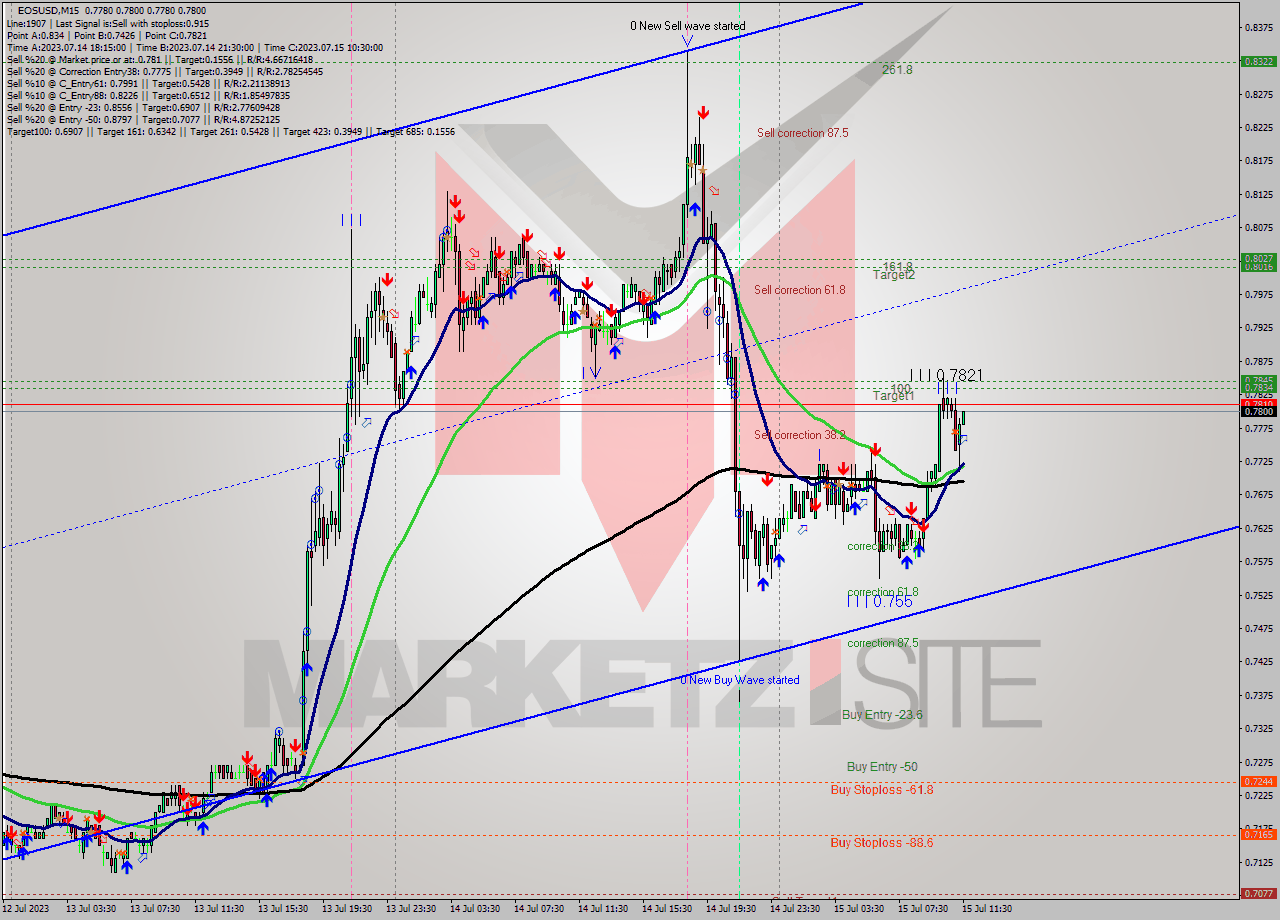The width and height of the screenshot is (1280, 920).
Task: Click the 0.8175 price axis value
Action: click(1259, 160)
